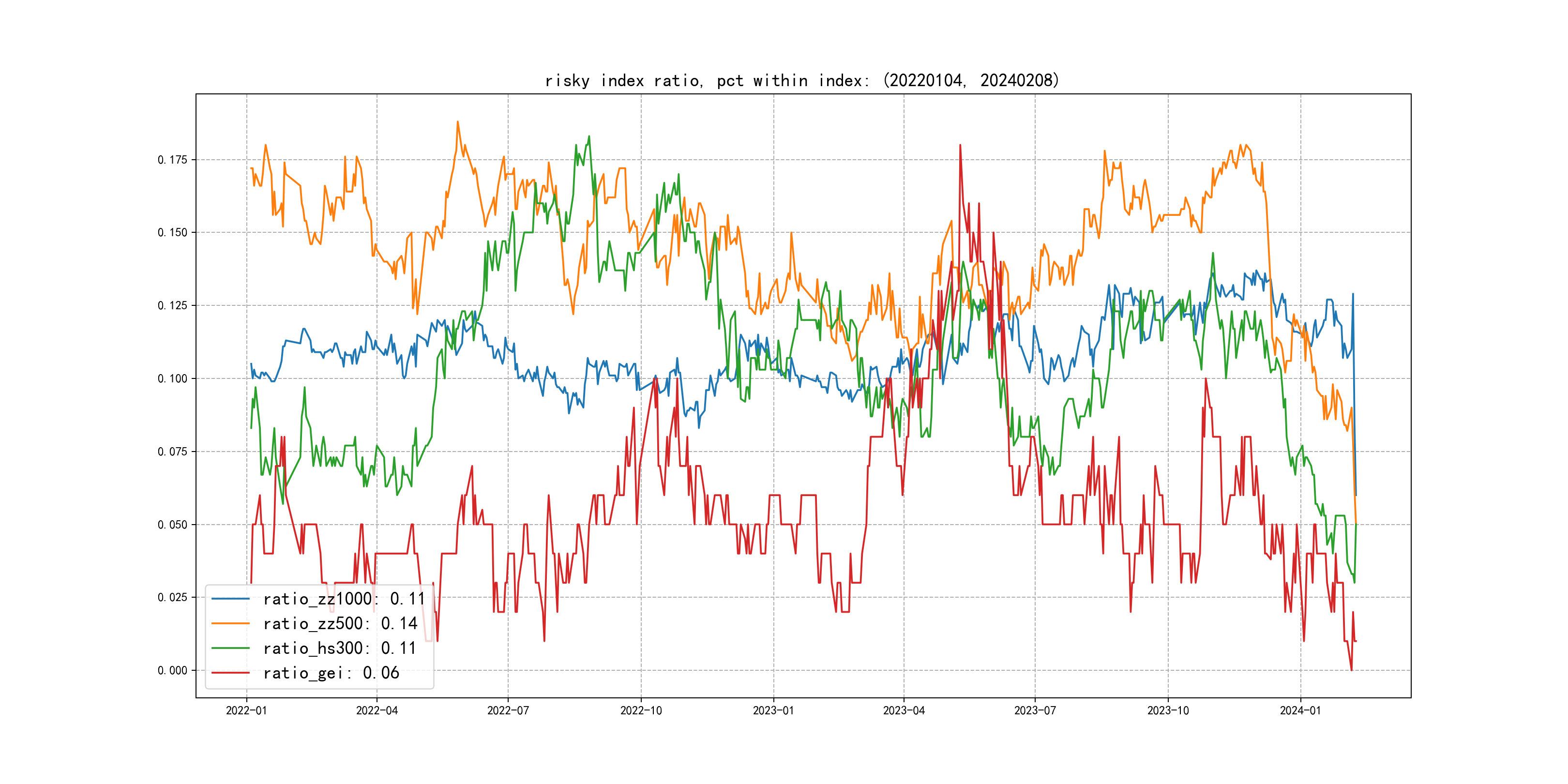Click the 0.100 y-axis tick label
The width and height of the screenshot is (1568, 784).
[172, 378]
